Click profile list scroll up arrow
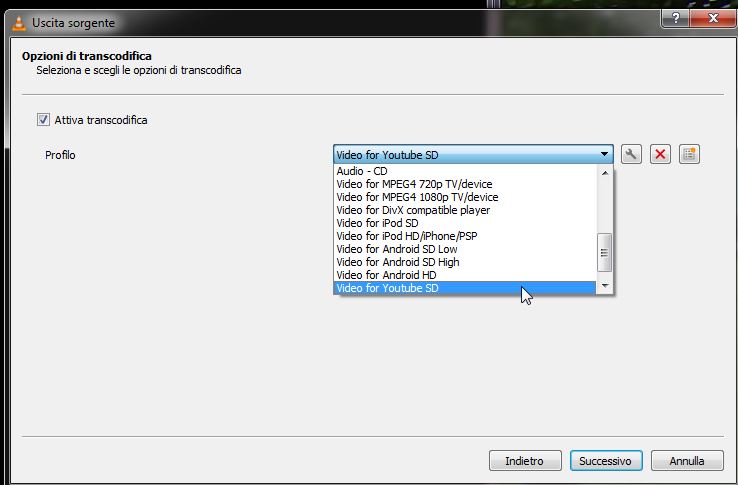The width and height of the screenshot is (738, 485). click(x=605, y=173)
